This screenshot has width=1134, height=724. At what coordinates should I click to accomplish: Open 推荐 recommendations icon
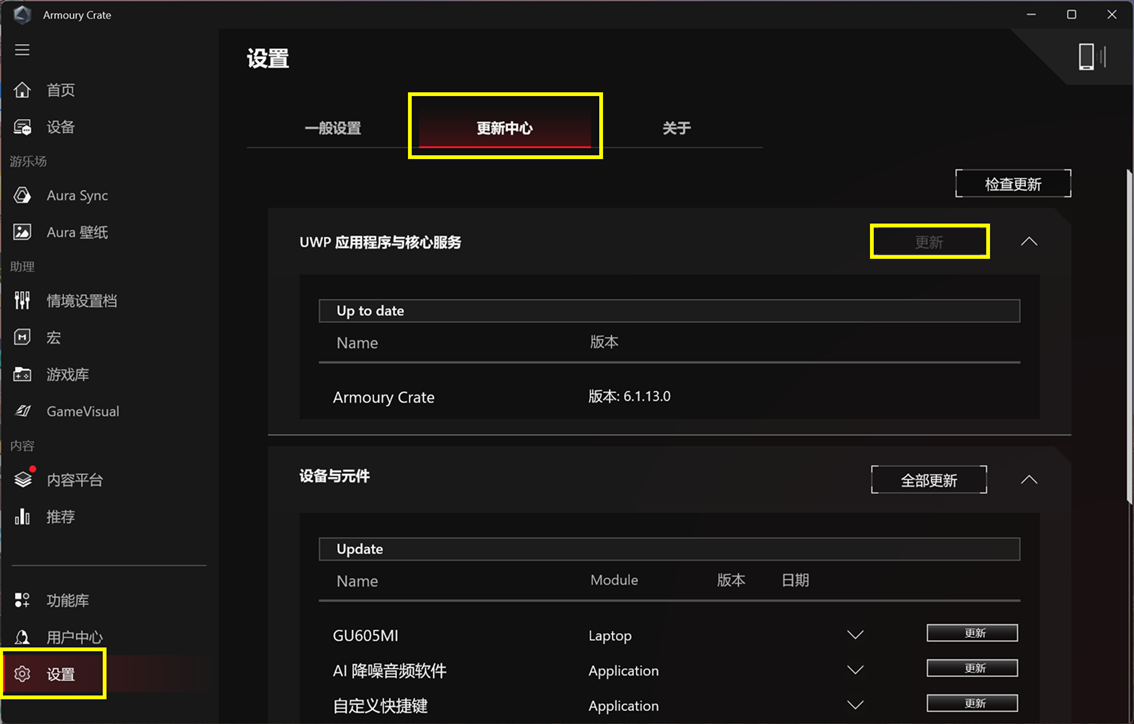[x=22, y=516]
